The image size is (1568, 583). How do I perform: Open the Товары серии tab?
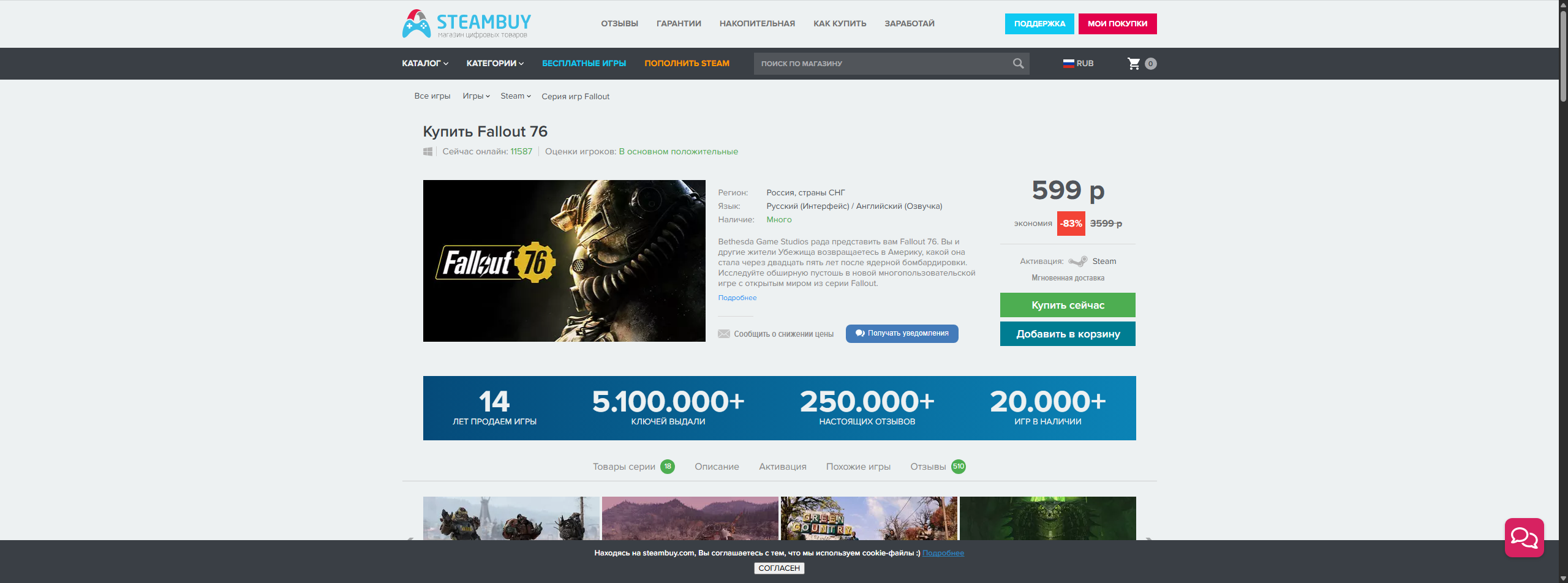click(633, 467)
